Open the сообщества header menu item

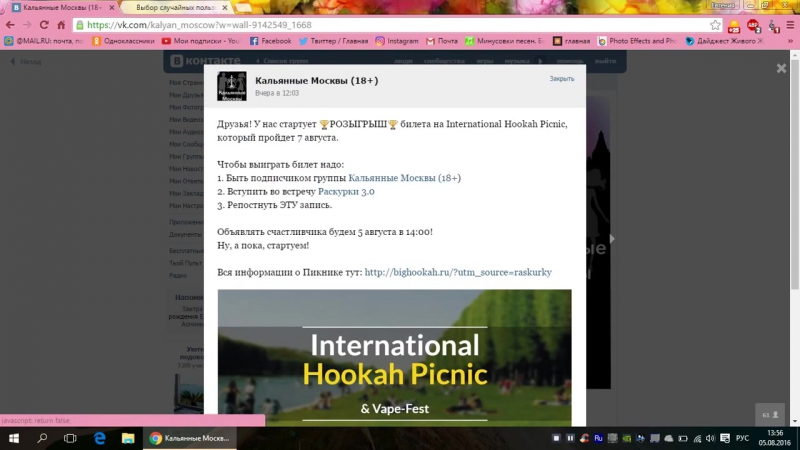click(x=444, y=61)
